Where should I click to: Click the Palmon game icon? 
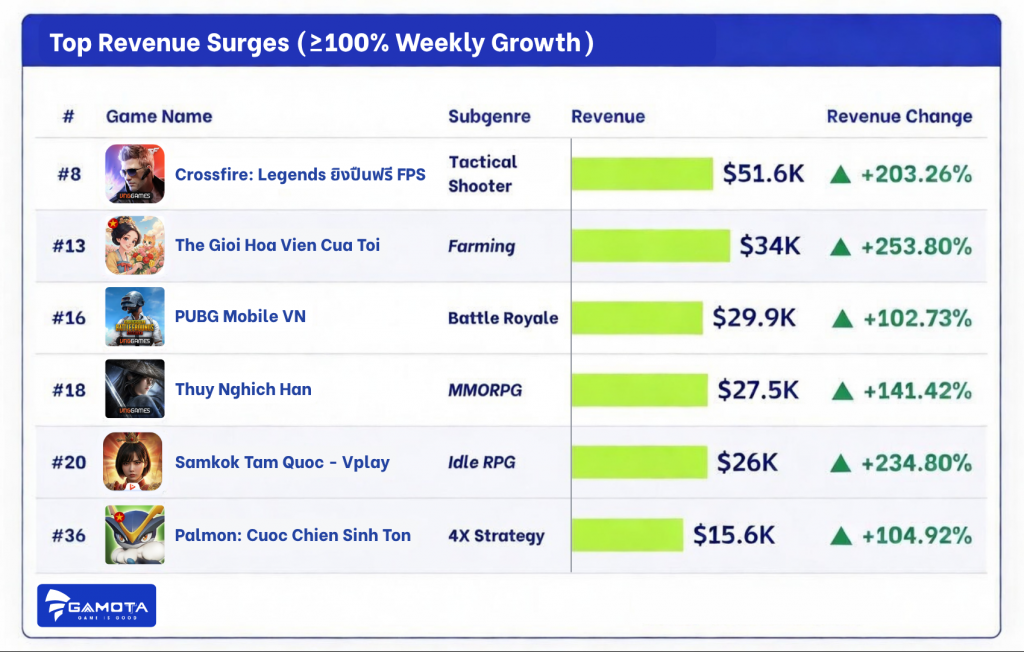point(134,535)
